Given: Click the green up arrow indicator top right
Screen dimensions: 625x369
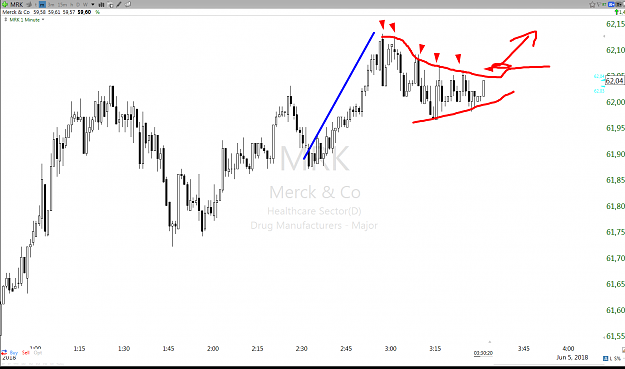Looking at the screenshot, I should (x=617, y=12).
